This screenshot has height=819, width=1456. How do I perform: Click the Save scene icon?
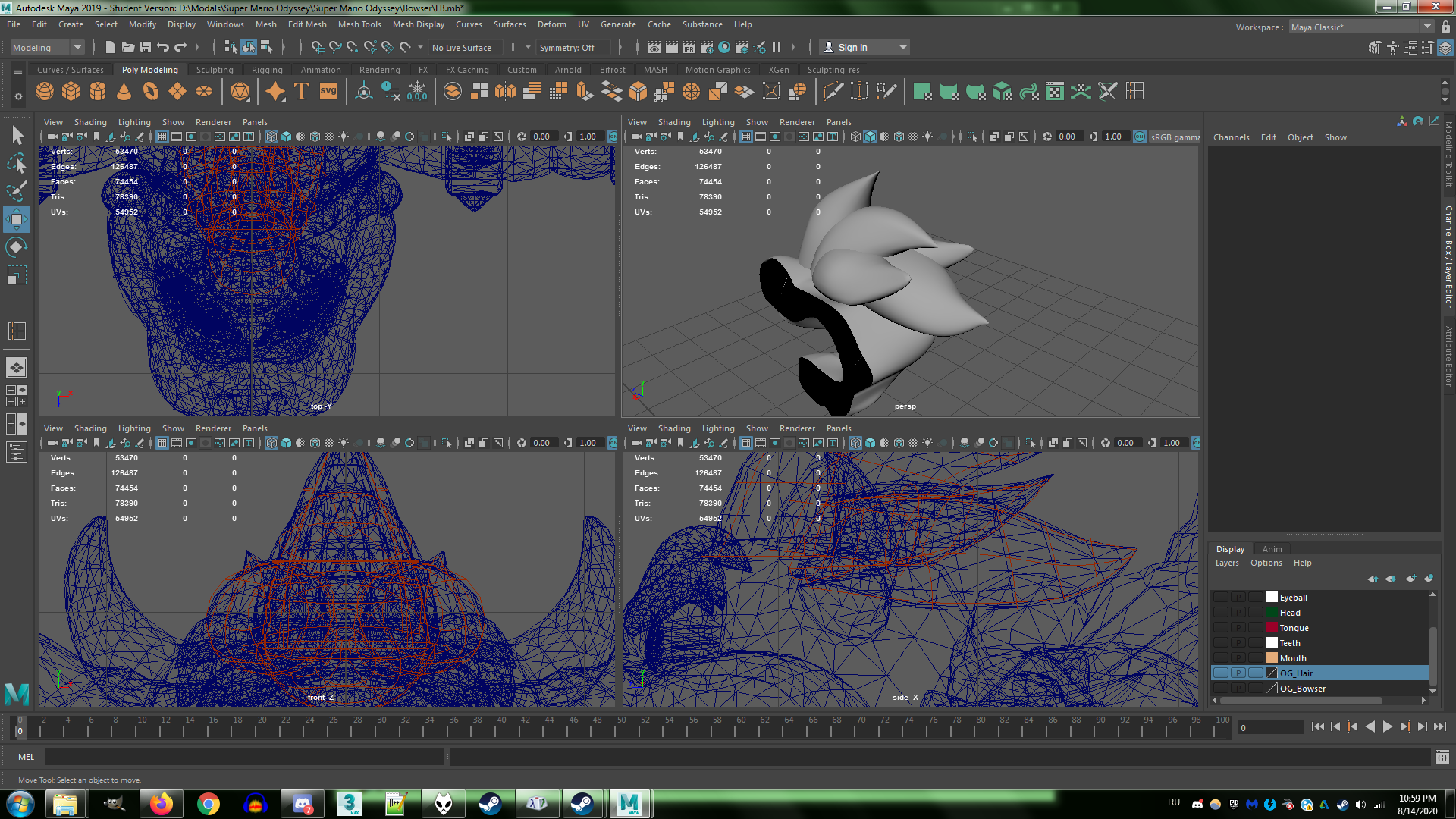click(x=146, y=47)
